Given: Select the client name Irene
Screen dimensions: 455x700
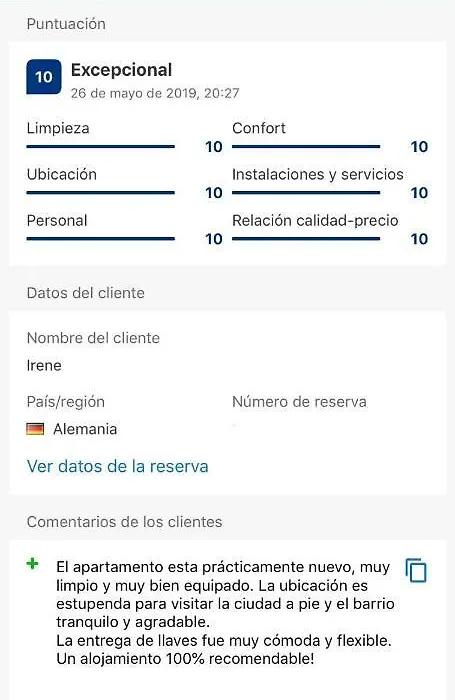Looking at the screenshot, I should click(x=44, y=365).
